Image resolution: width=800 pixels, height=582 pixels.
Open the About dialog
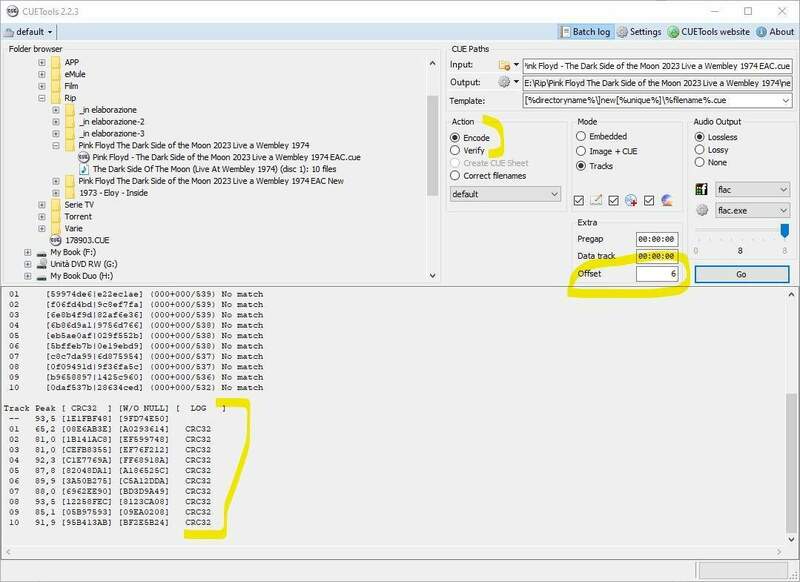point(774,31)
